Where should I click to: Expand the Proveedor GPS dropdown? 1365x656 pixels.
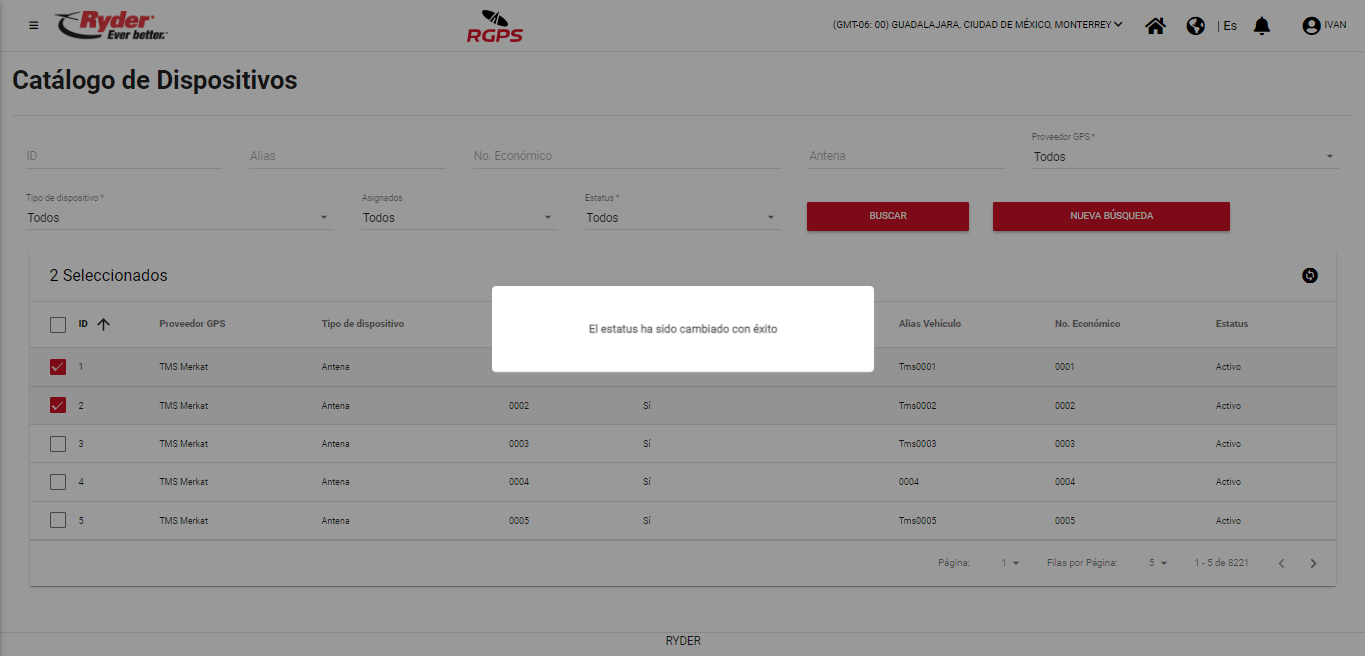click(1183, 157)
